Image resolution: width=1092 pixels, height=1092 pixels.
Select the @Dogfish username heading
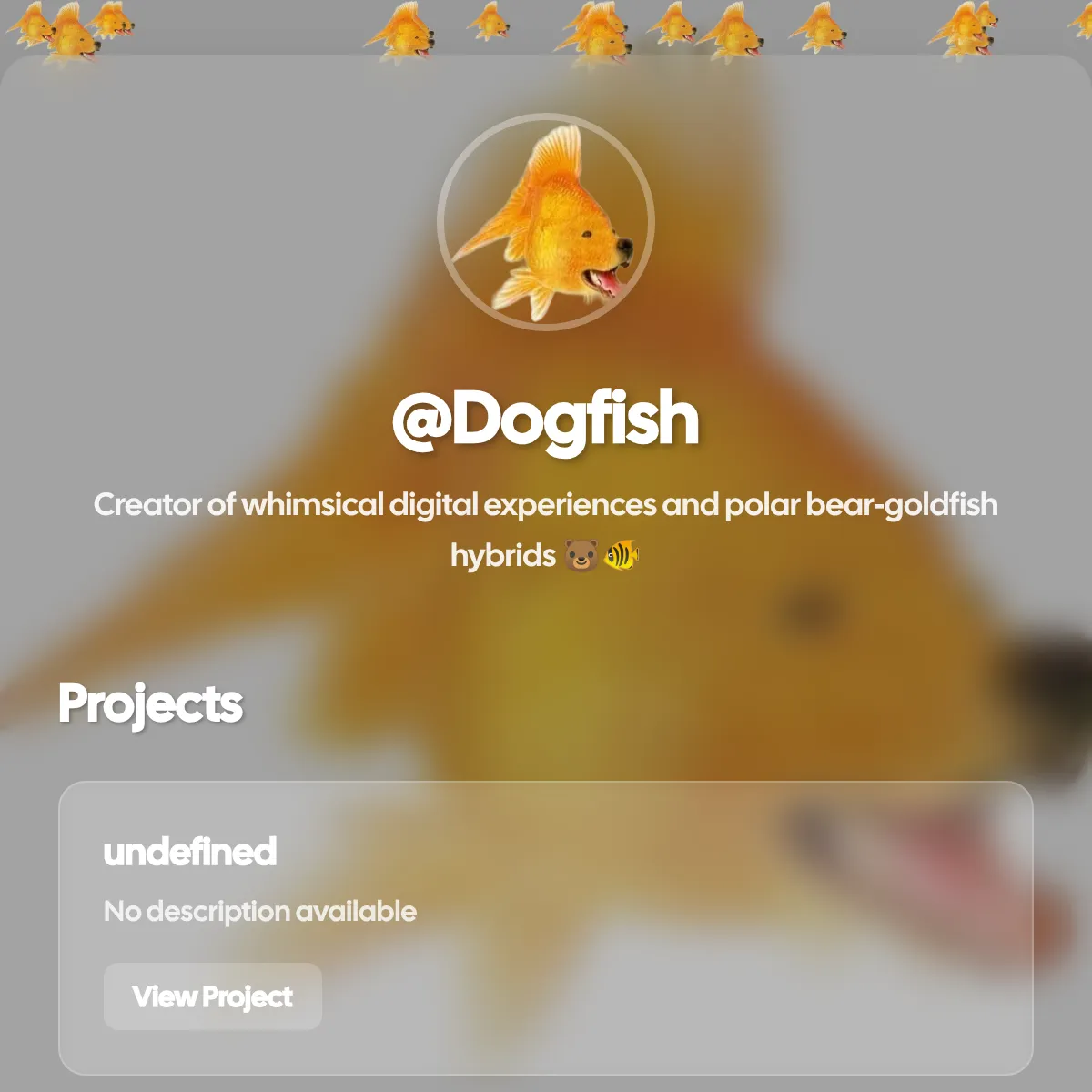[546, 419]
